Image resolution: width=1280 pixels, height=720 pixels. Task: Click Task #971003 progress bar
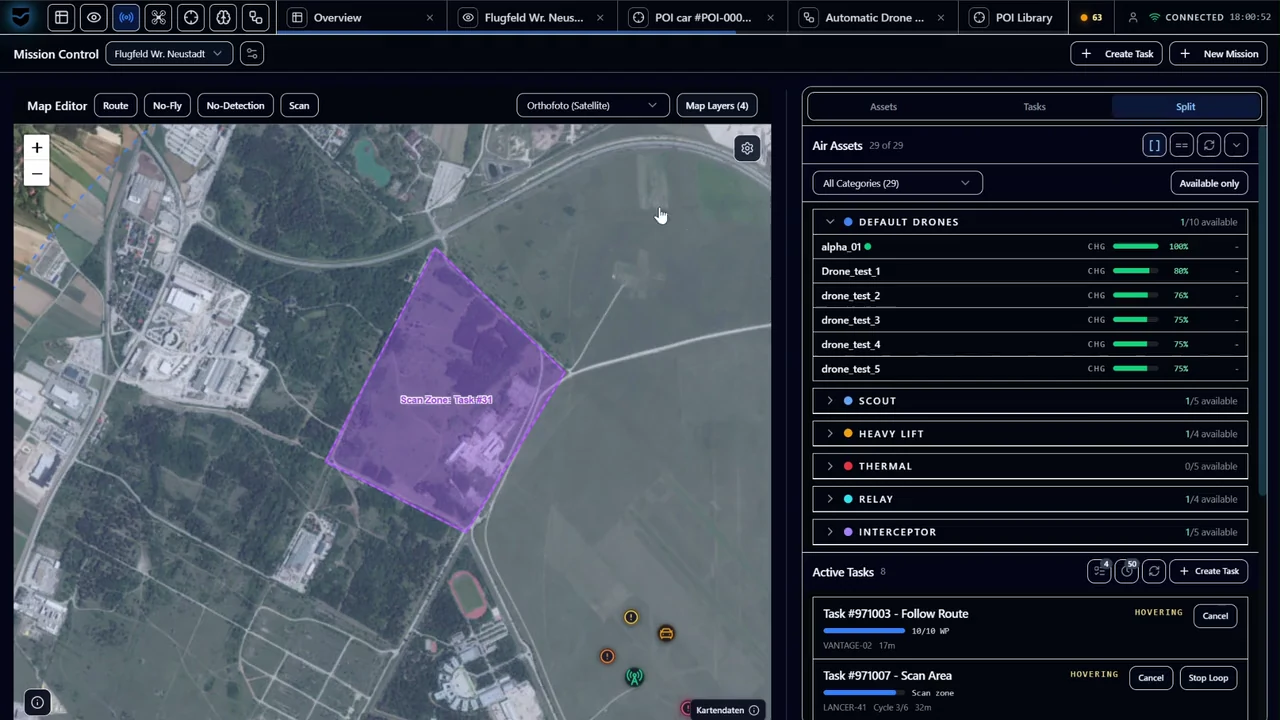pyautogui.click(x=863, y=631)
